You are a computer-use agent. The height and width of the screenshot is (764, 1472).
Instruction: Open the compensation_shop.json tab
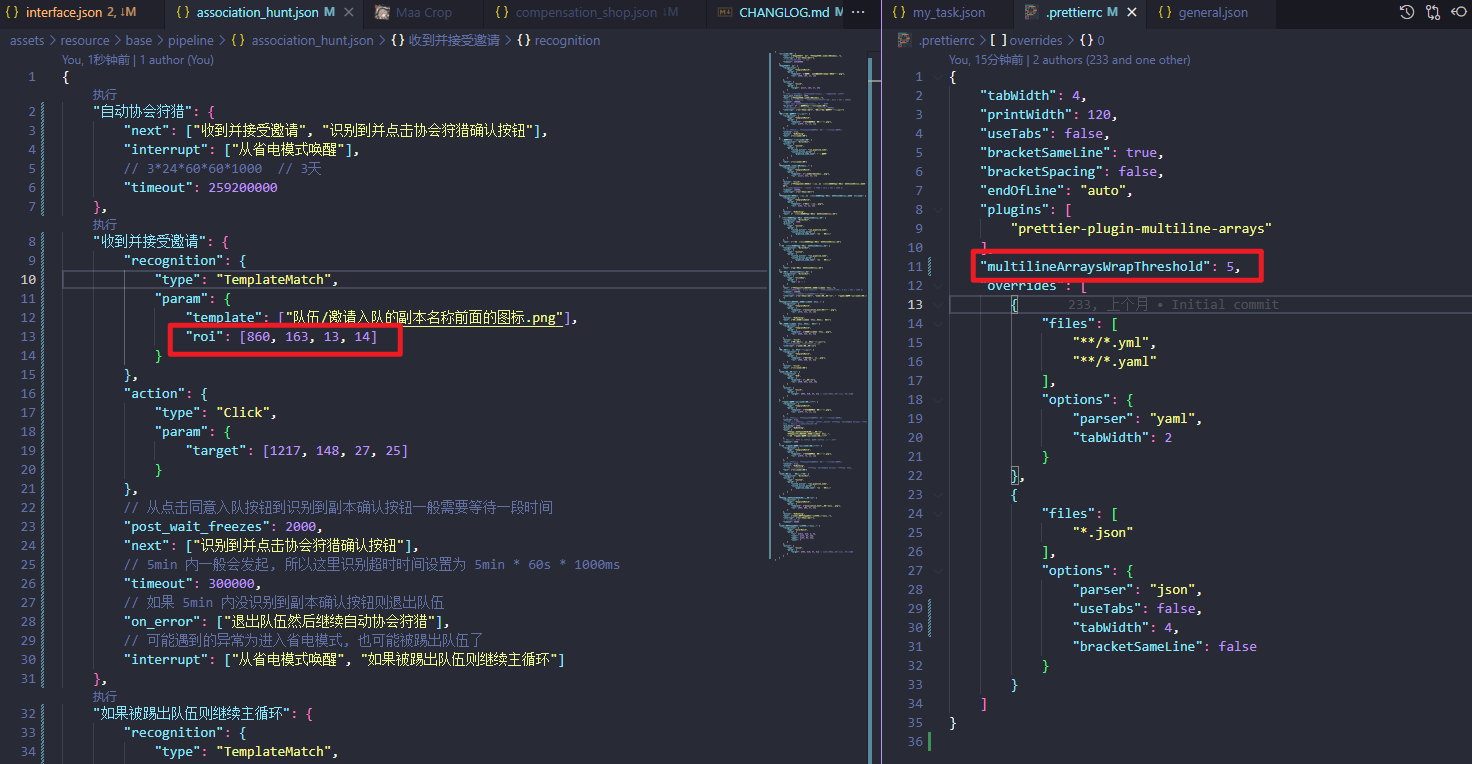[586, 13]
